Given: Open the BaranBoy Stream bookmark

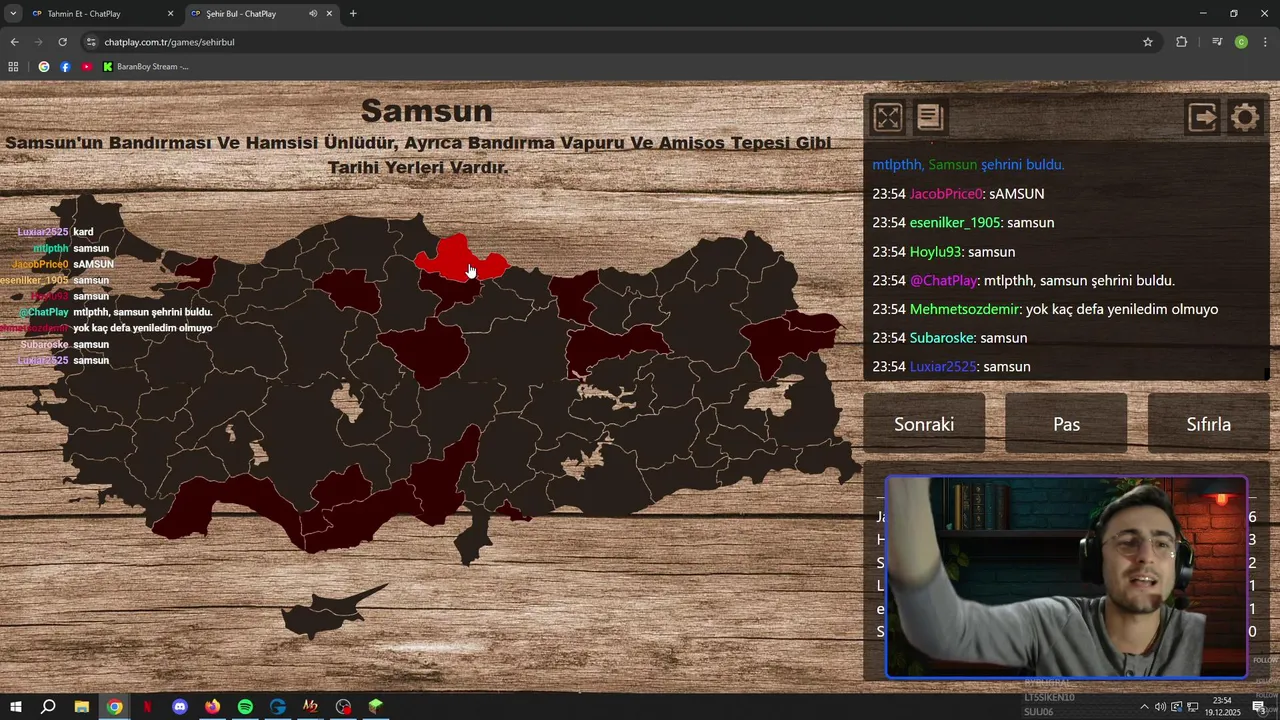Looking at the screenshot, I should (146, 67).
